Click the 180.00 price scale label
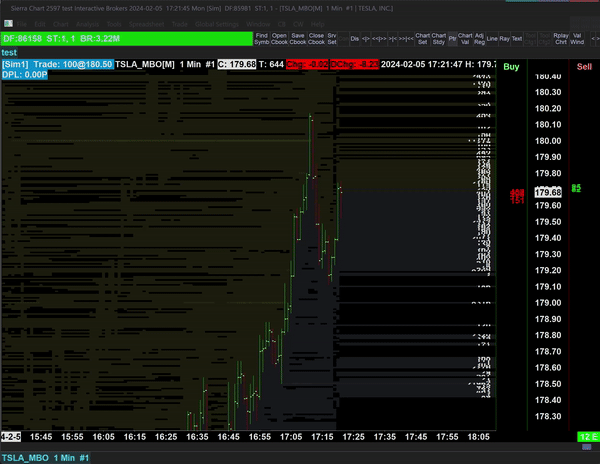The height and width of the screenshot is (464, 600). [x=548, y=141]
